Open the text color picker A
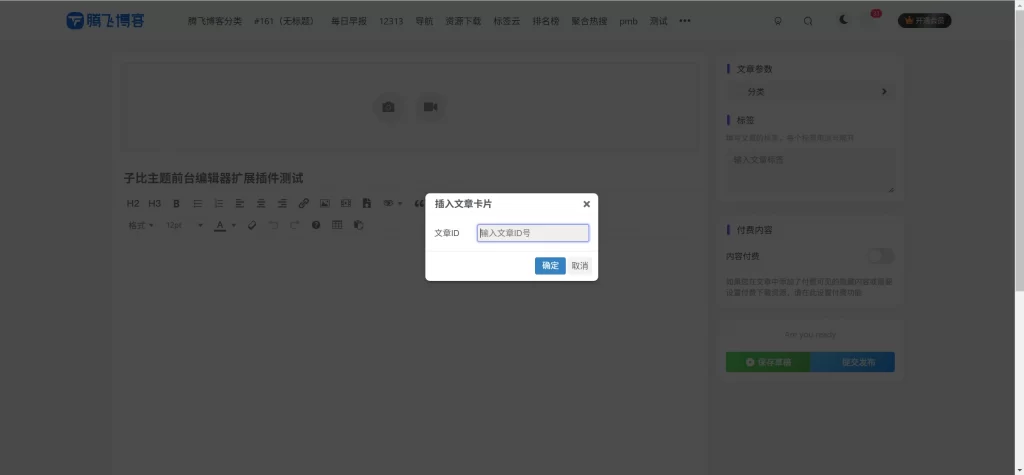The image size is (1024, 475). tap(220, 225)
